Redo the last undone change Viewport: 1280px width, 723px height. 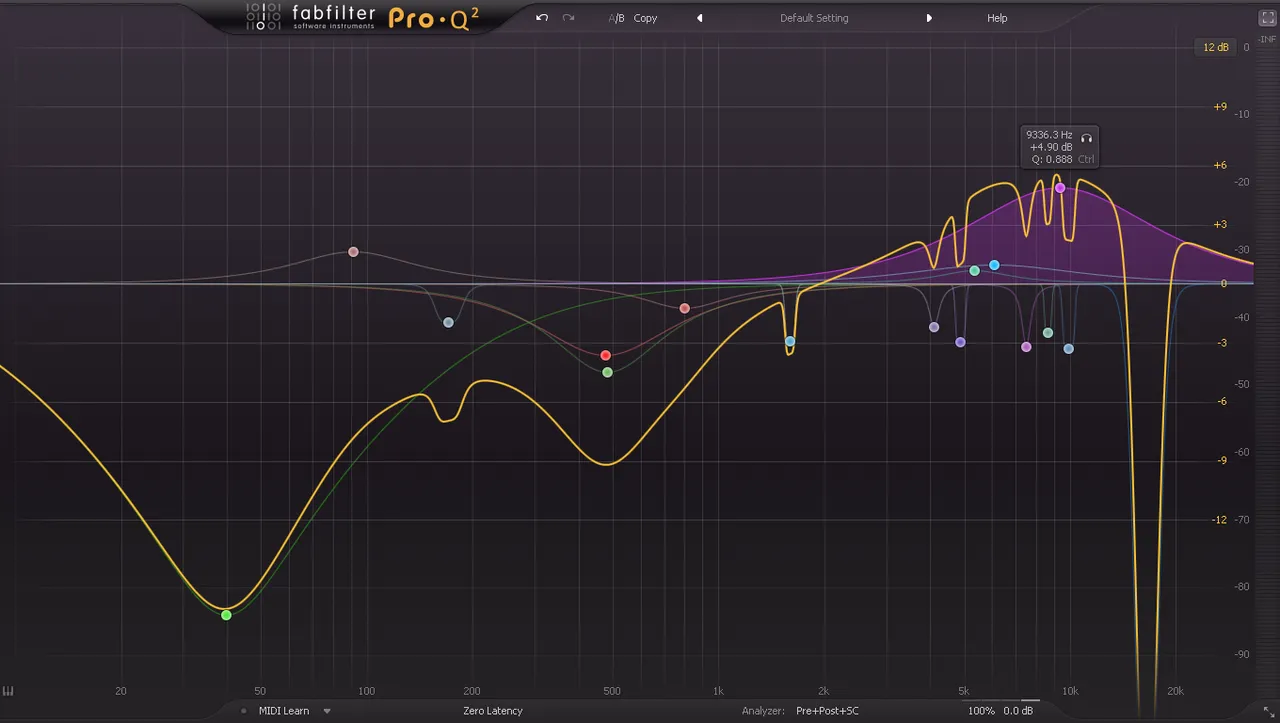tap(569, 18)
